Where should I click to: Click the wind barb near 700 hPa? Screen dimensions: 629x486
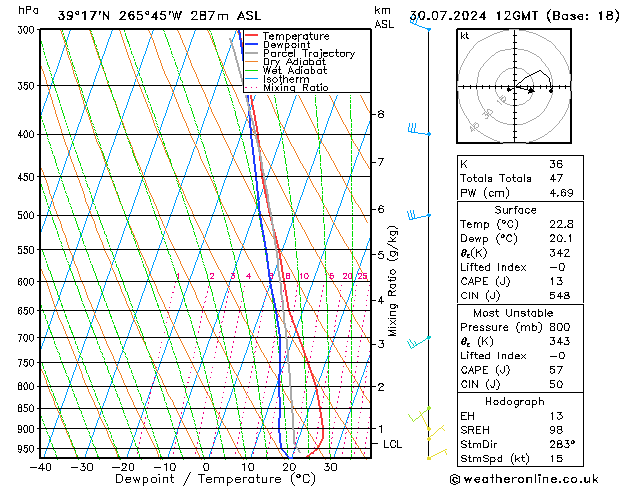coord(417,341)
